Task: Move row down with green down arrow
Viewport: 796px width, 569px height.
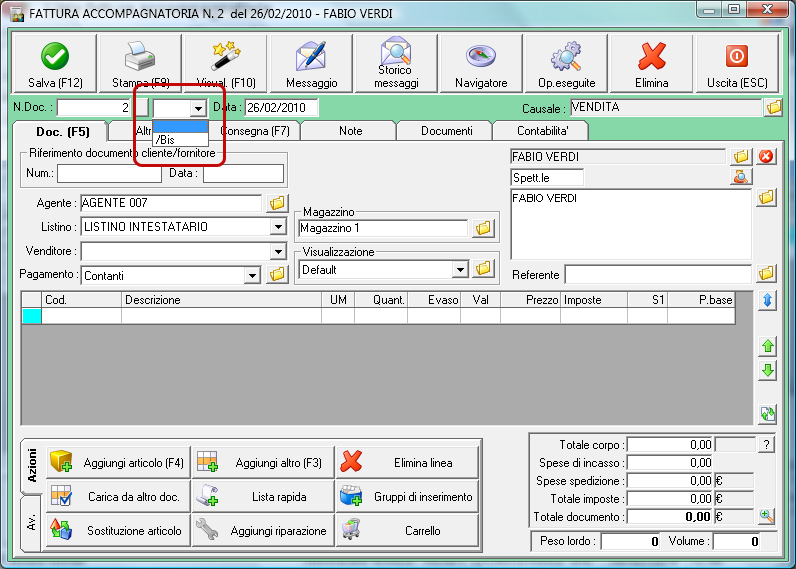Action: (x=768, y=371)
